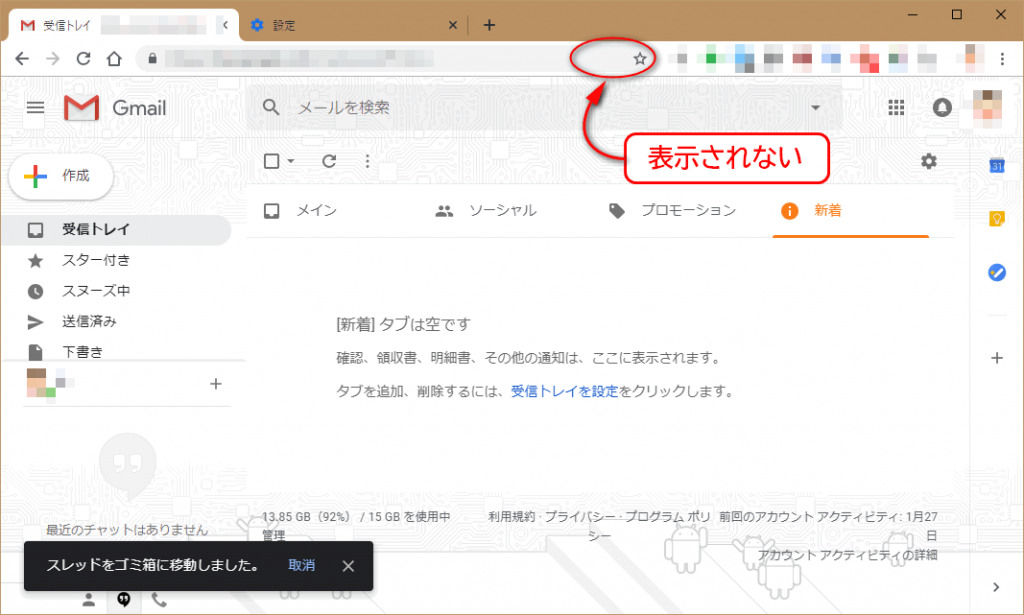Bookmark this page with star icon
Viewport: 1024px width, 615px height.
(x=640, y=59)
